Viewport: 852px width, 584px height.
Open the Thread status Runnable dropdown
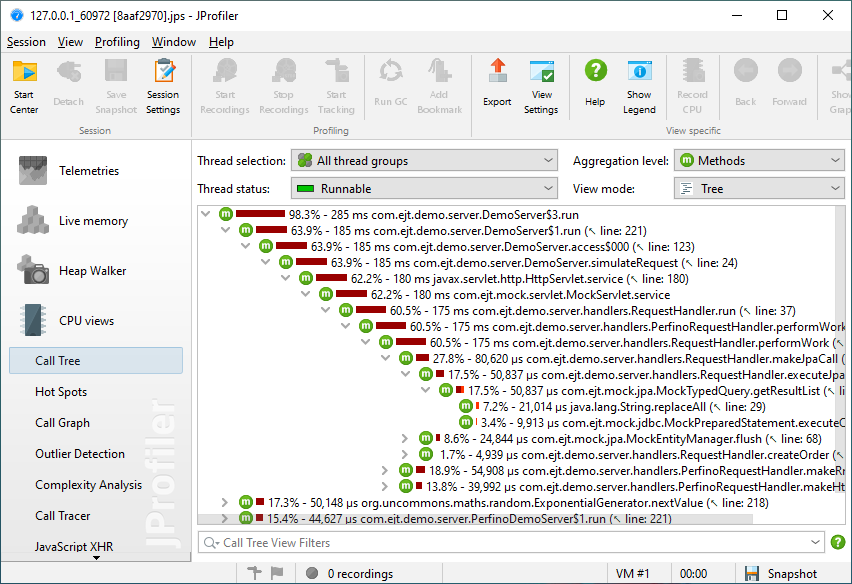click(424, 188)
